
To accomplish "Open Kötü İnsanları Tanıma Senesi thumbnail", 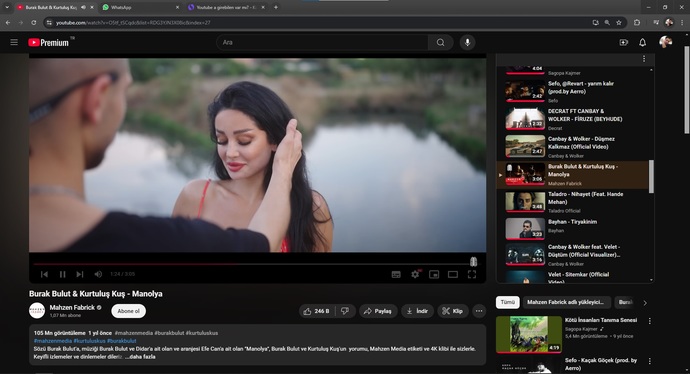I will [x=529, y=334].
